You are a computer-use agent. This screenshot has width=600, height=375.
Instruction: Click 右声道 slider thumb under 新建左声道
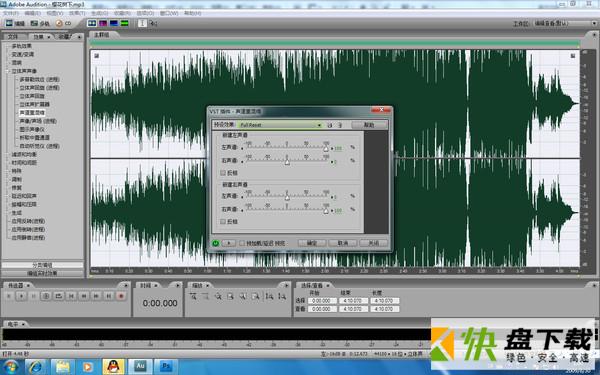pyautogui.click(x=287, y=162)
